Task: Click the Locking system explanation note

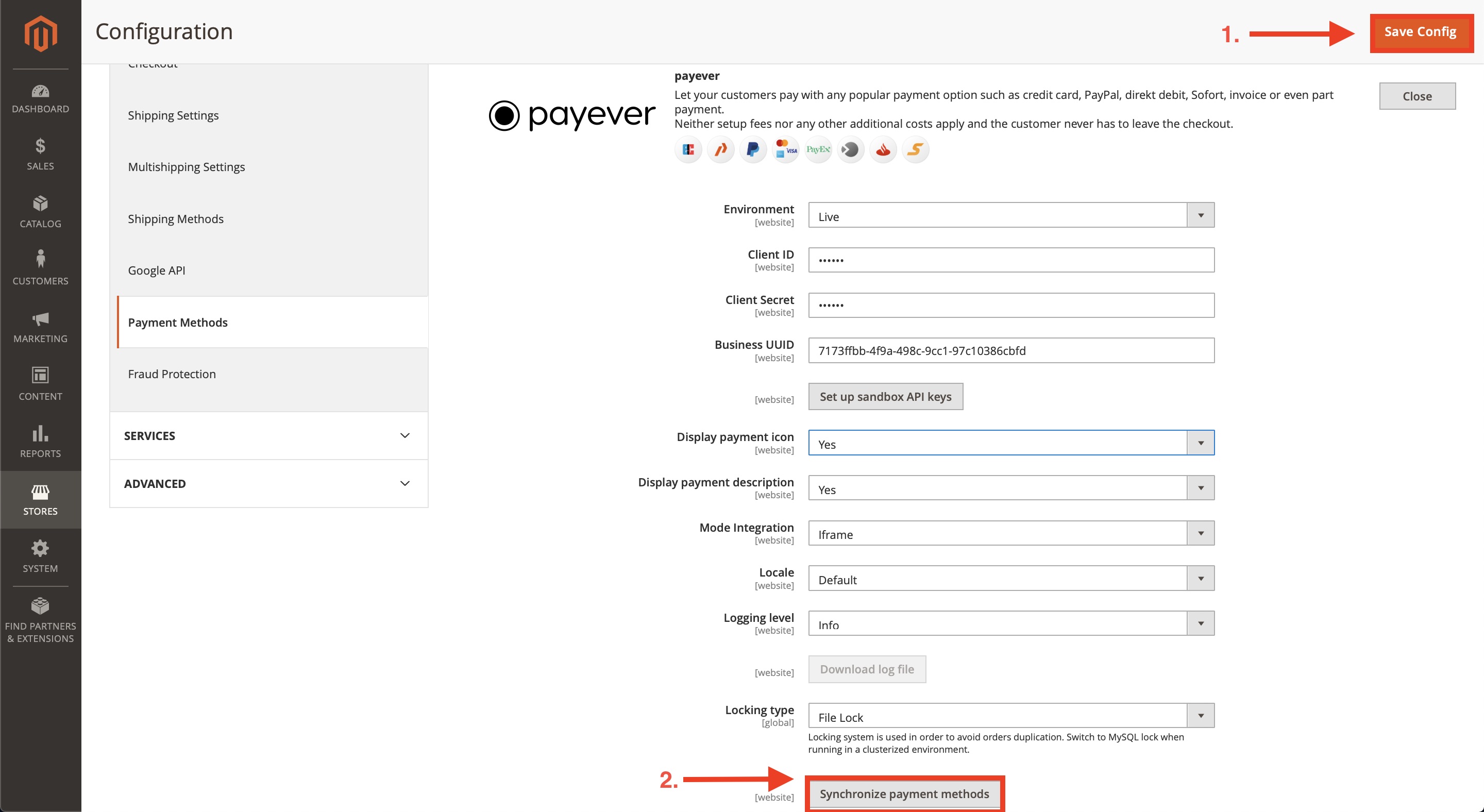Action: point(996,743)
